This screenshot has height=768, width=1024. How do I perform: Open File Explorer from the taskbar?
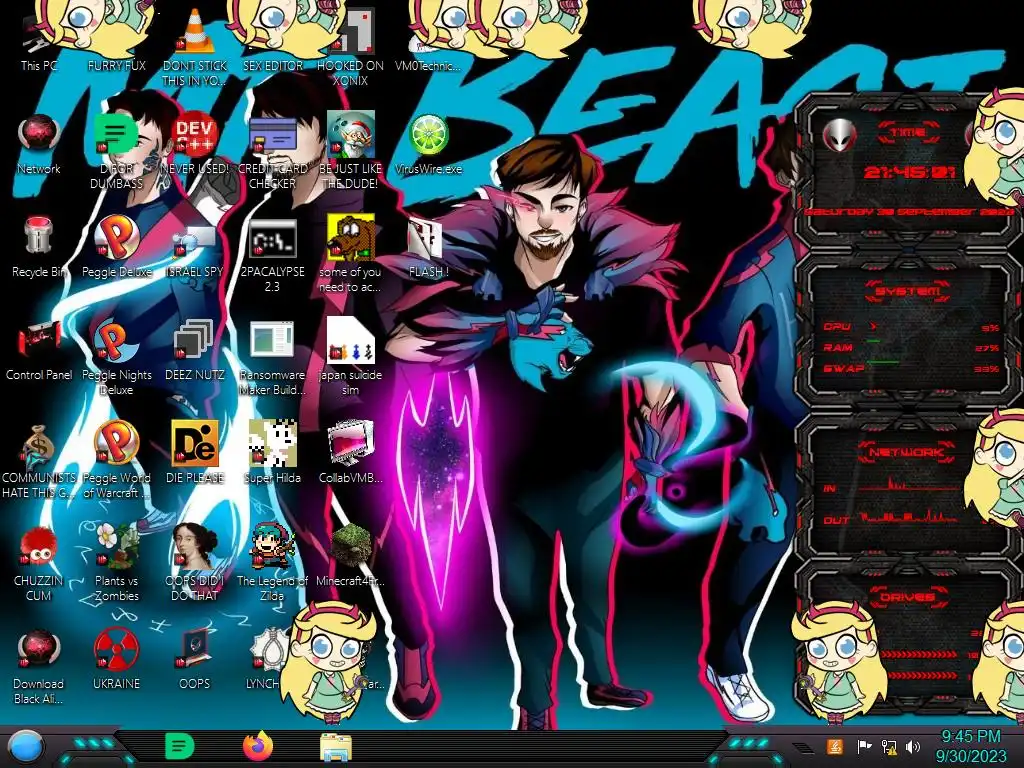(x=336, y=748)
